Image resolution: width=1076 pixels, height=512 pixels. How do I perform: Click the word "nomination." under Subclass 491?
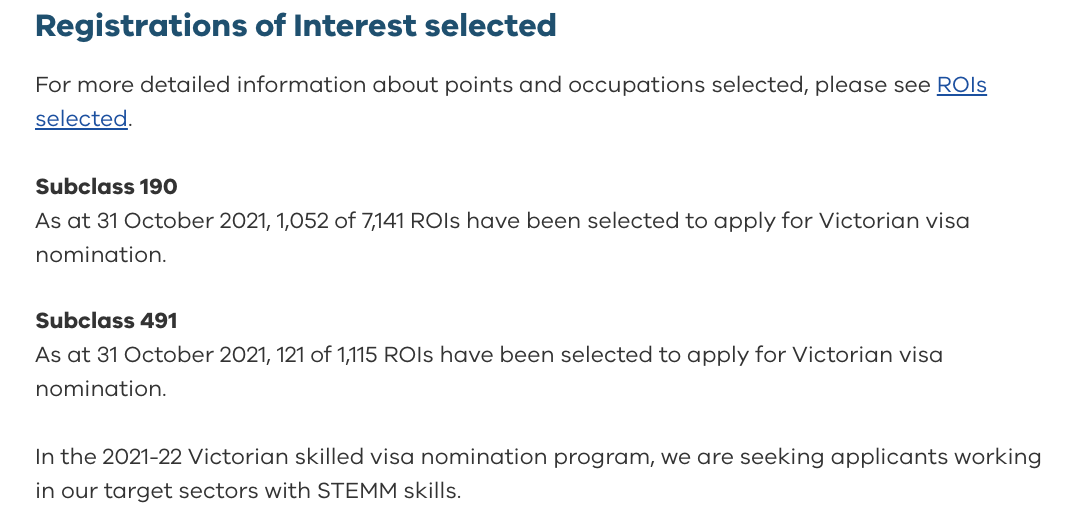coord(101,389)
